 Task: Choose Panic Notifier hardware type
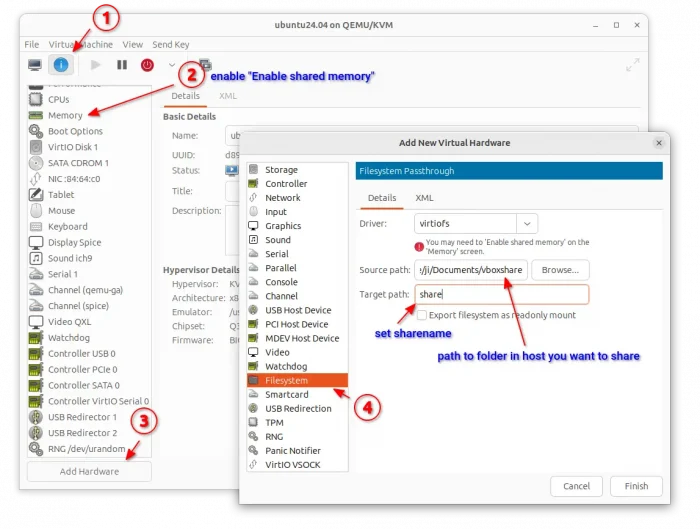coord(297,451)
